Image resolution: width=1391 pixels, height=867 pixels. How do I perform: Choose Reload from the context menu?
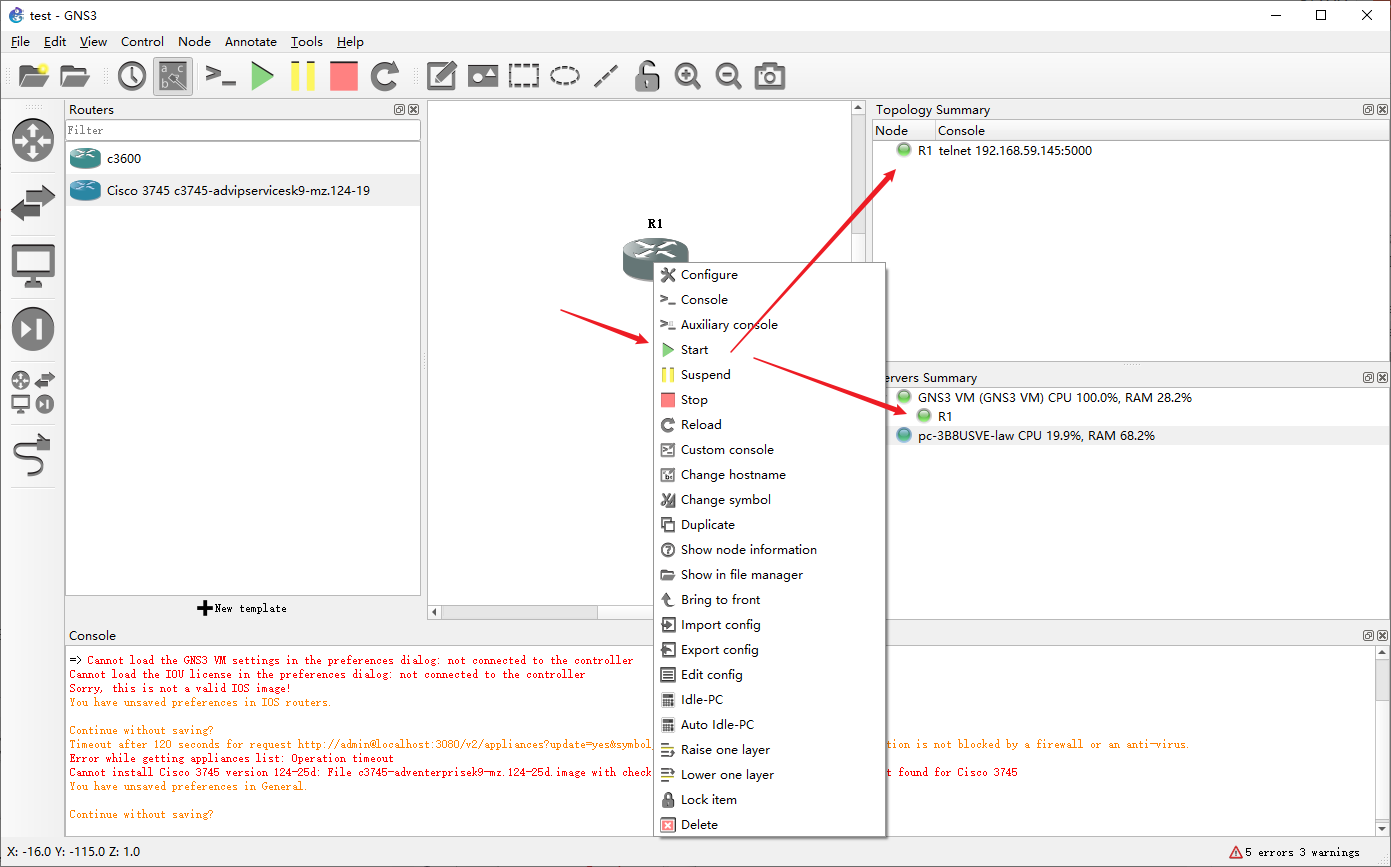point(769,425)
